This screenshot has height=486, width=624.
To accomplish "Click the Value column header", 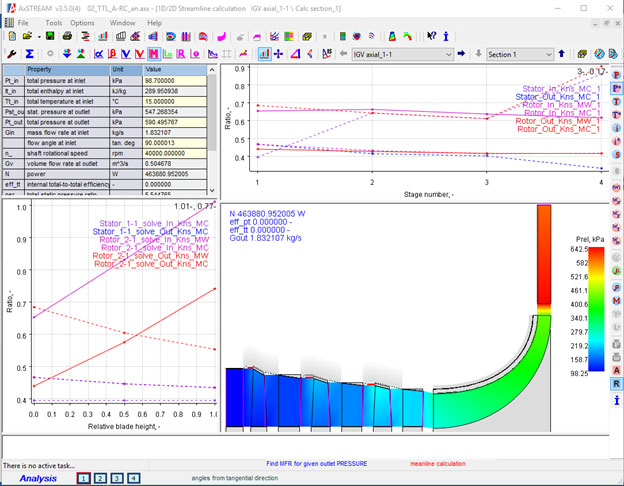I will 175,70.
